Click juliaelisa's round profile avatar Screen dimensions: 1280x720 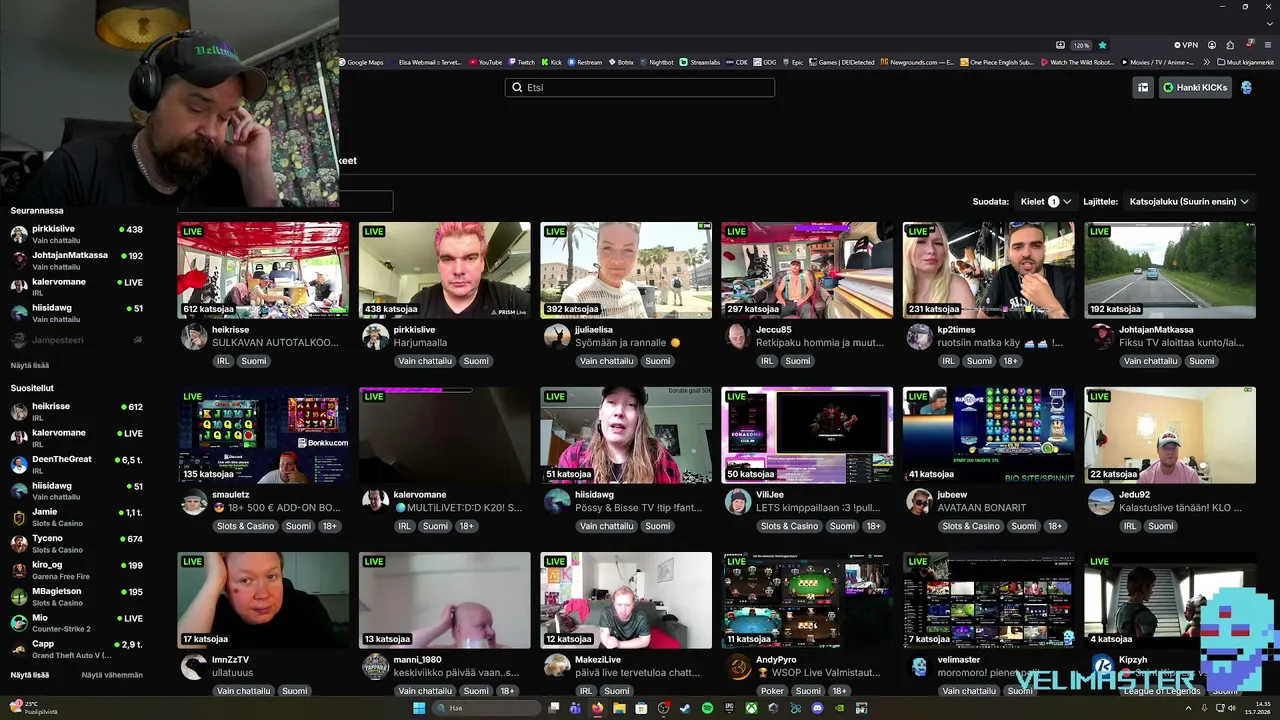[557, 336]
